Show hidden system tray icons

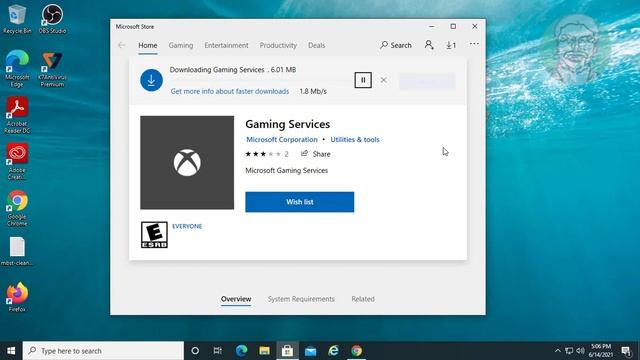[558, 351]
